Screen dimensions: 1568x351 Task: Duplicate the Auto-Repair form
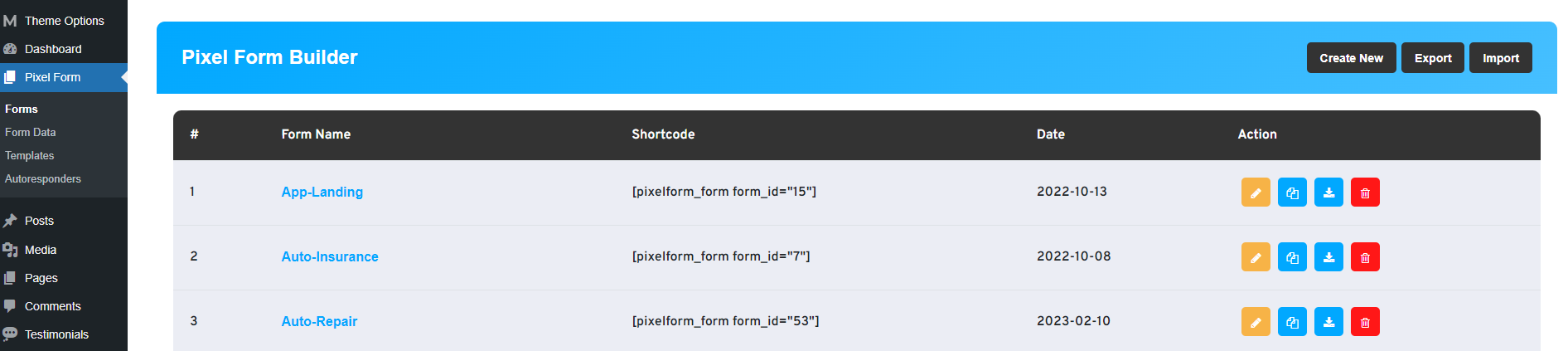1291,322
